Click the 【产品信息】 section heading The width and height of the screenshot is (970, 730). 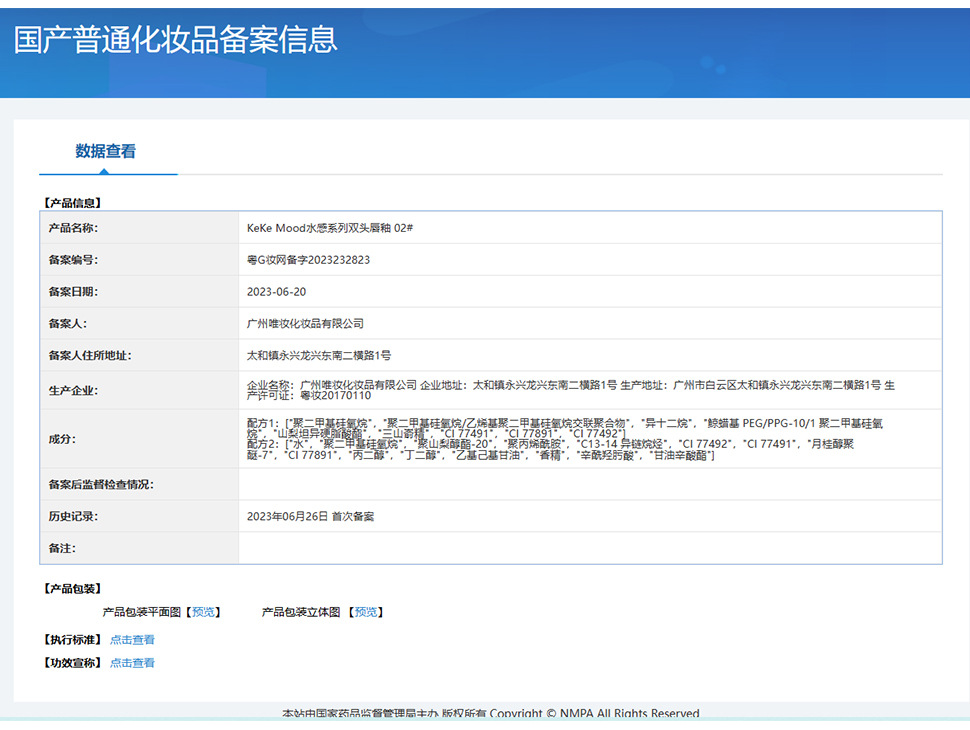[72, 203]
